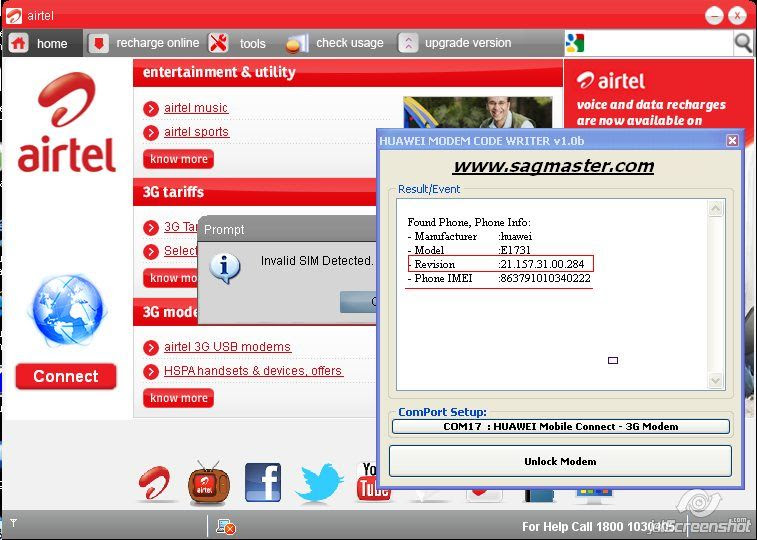The height and width of the screenshot is (540, 757).
Task: Open the YouTube icon
Action: 367,482
